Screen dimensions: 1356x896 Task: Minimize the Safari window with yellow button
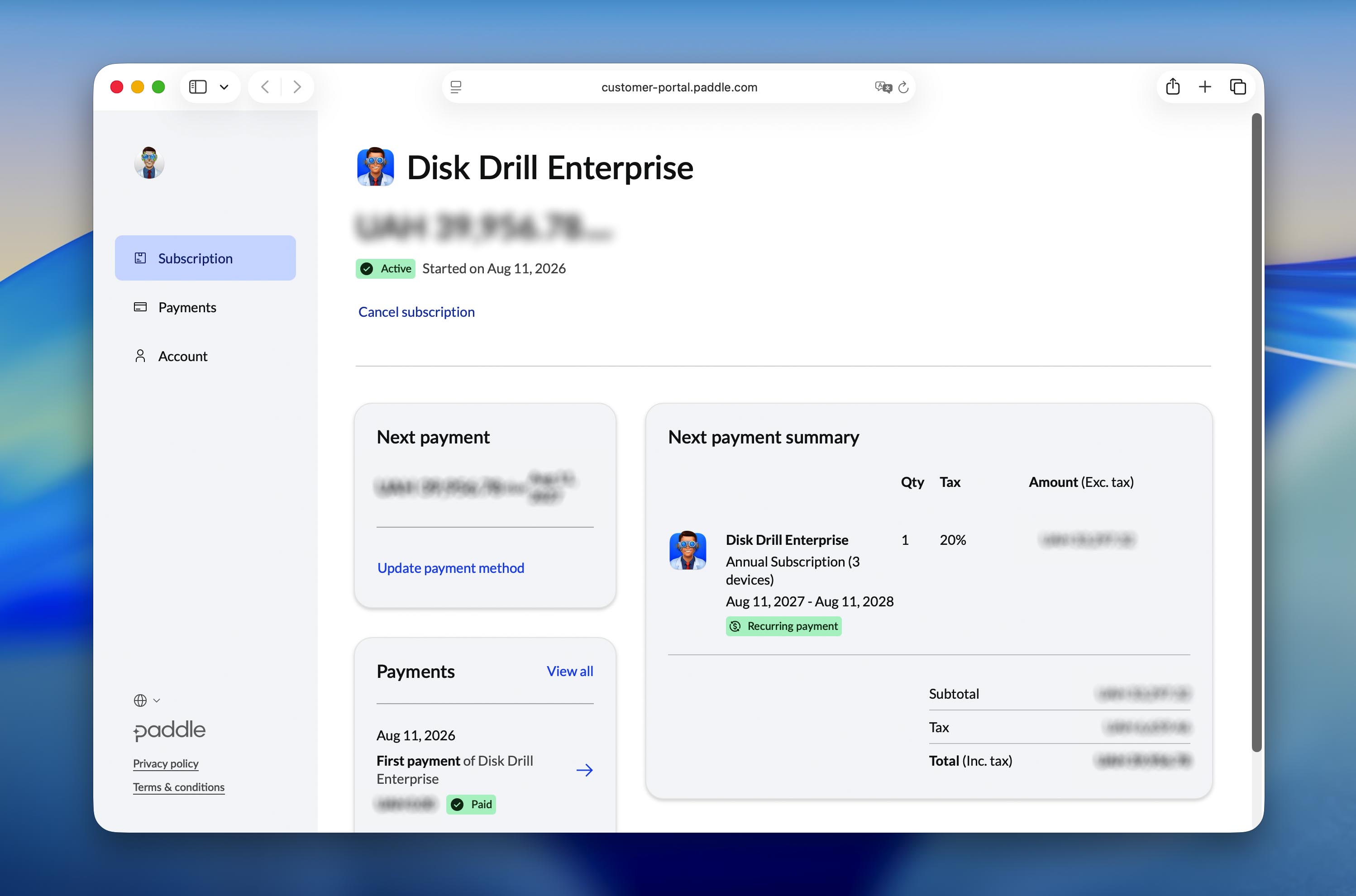(138, 87)
